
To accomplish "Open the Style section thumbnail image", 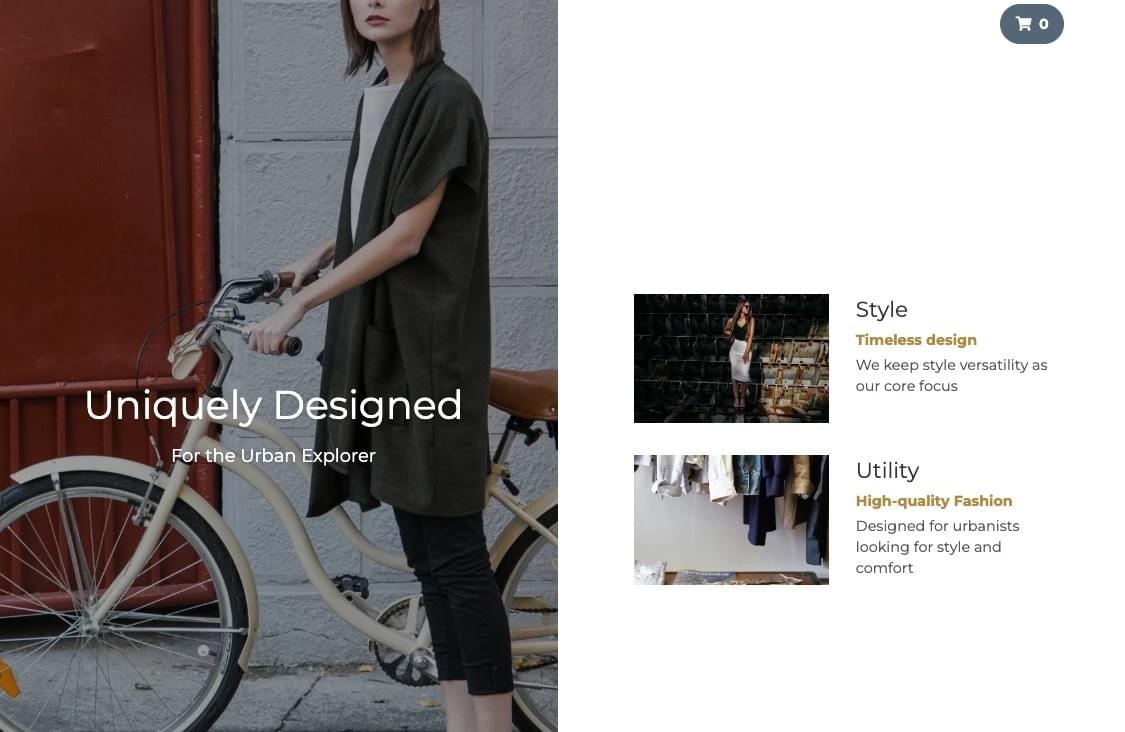I will 731,358.
